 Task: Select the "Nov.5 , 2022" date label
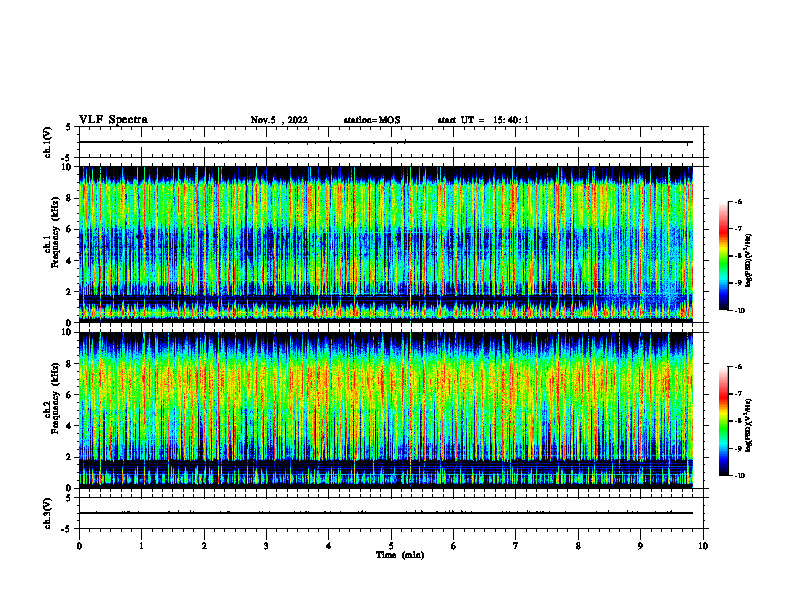(x=279, y=120)
